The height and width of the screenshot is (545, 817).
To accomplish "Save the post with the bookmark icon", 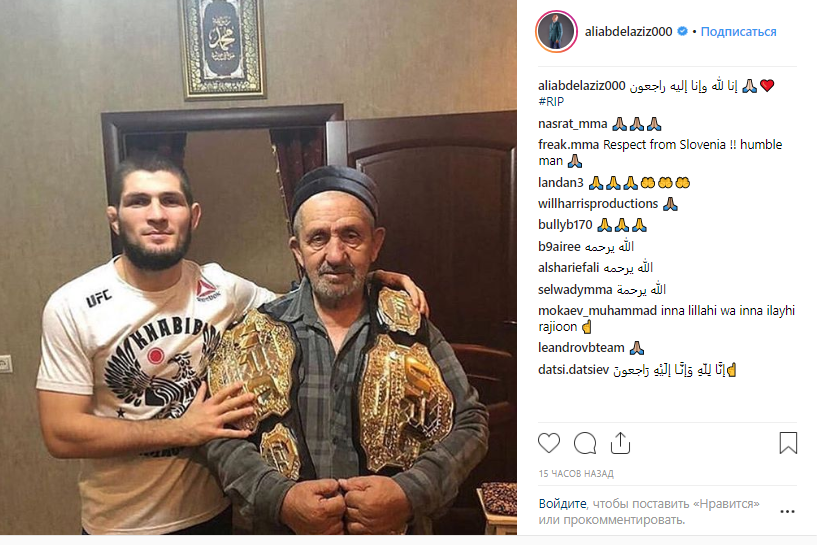I will pos(788,443).
